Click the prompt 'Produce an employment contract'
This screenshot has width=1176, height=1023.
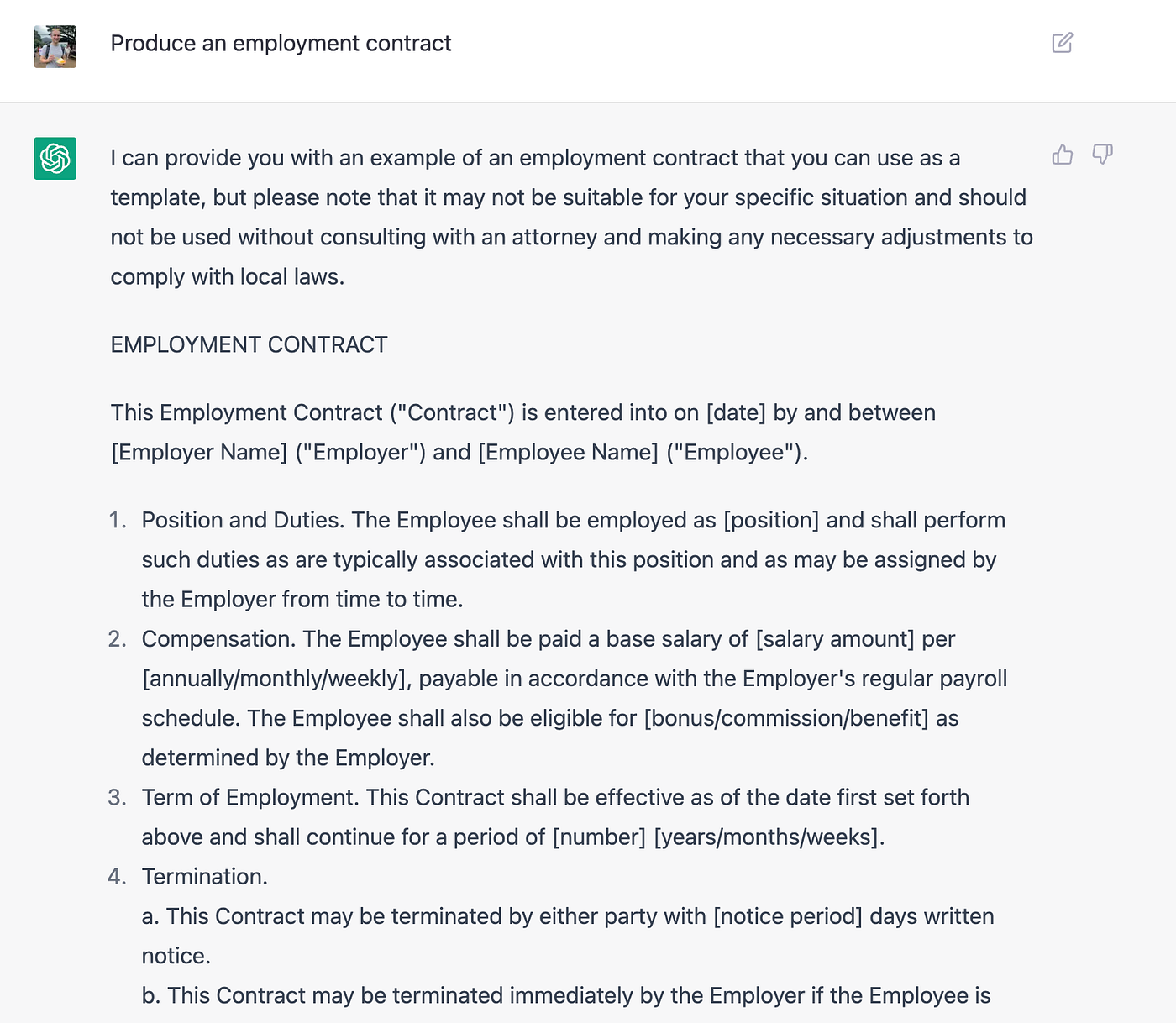(281, 43)
